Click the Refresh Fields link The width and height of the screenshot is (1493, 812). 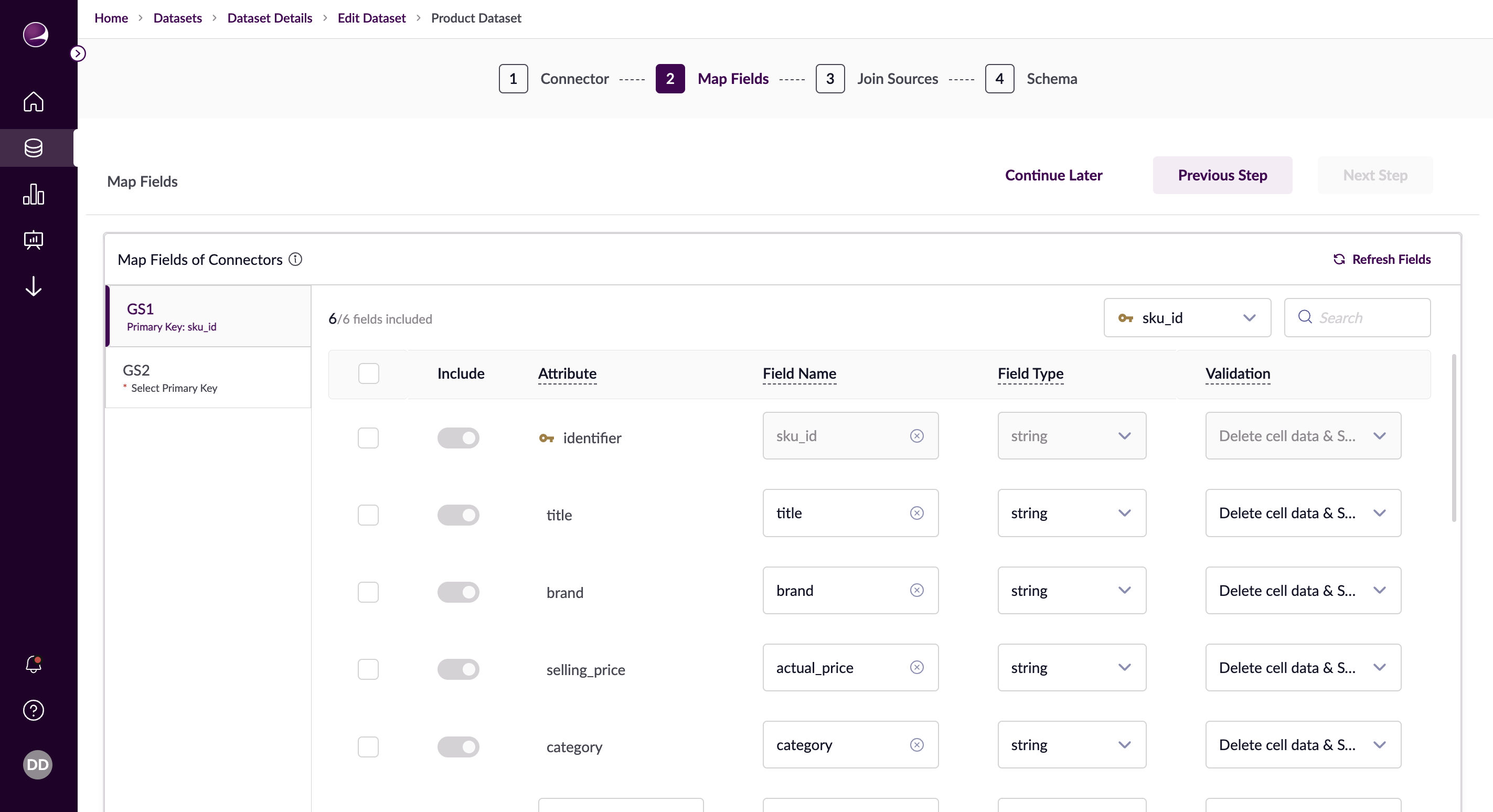coord(1382,259)
